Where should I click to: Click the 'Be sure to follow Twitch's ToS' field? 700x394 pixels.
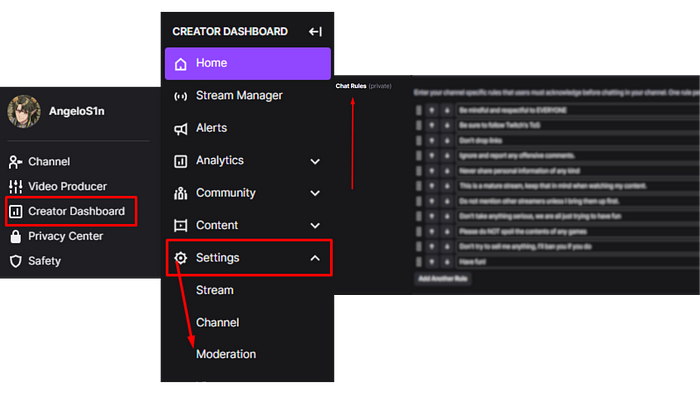point(578,125)
